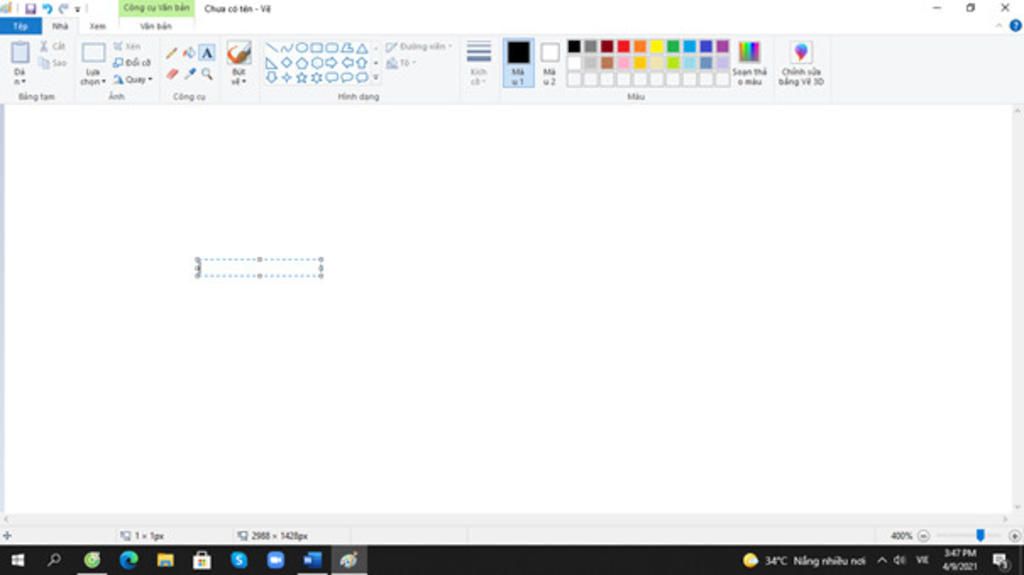Open the Quick Access Toolbar customize arrow
The height and width of the screenshot is (575, 1024).
click(77, 9)
